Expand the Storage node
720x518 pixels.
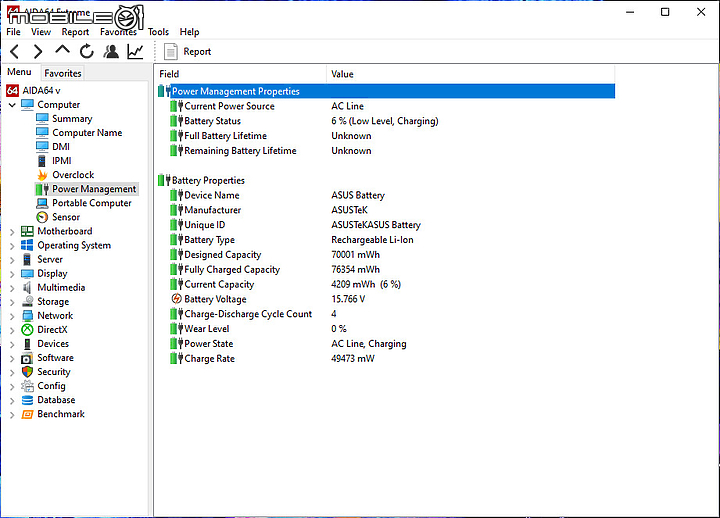click(12, 302)
